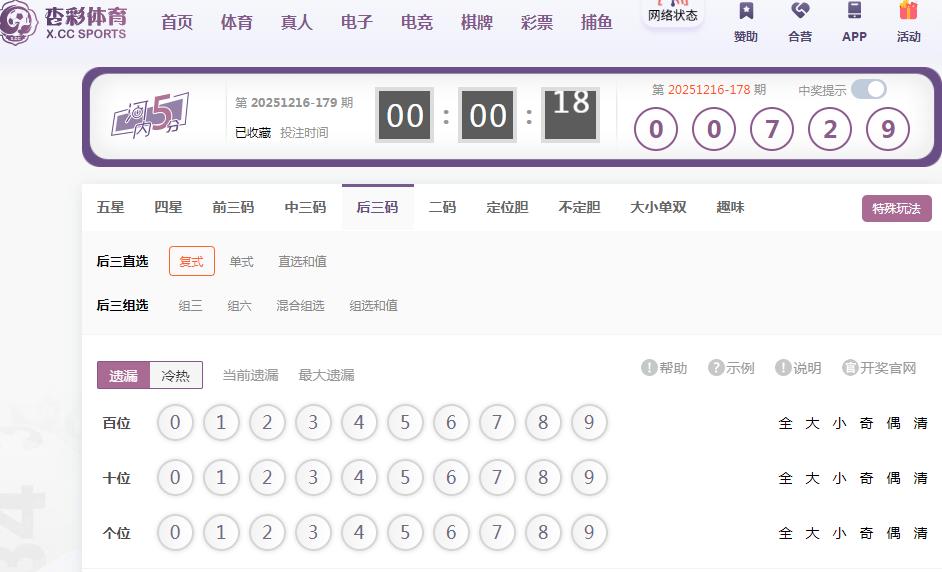The image size is (942, 572).
Task: Show 最大遗漏 statistics
Action: point(327,376)
